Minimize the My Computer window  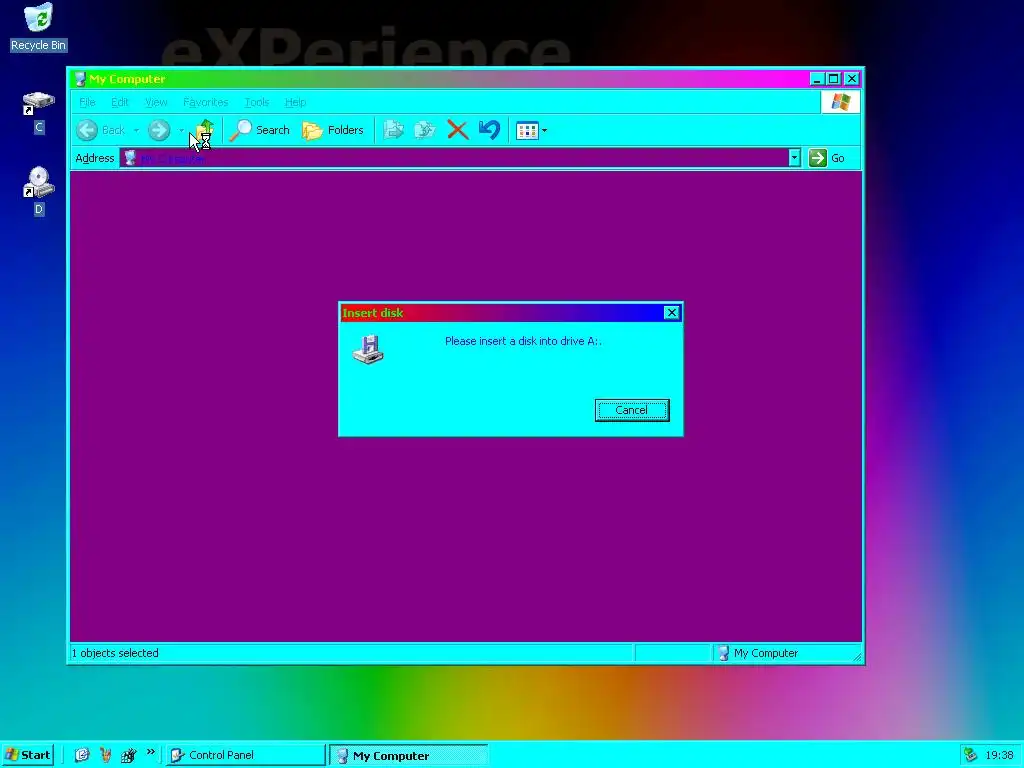[817, 79]
